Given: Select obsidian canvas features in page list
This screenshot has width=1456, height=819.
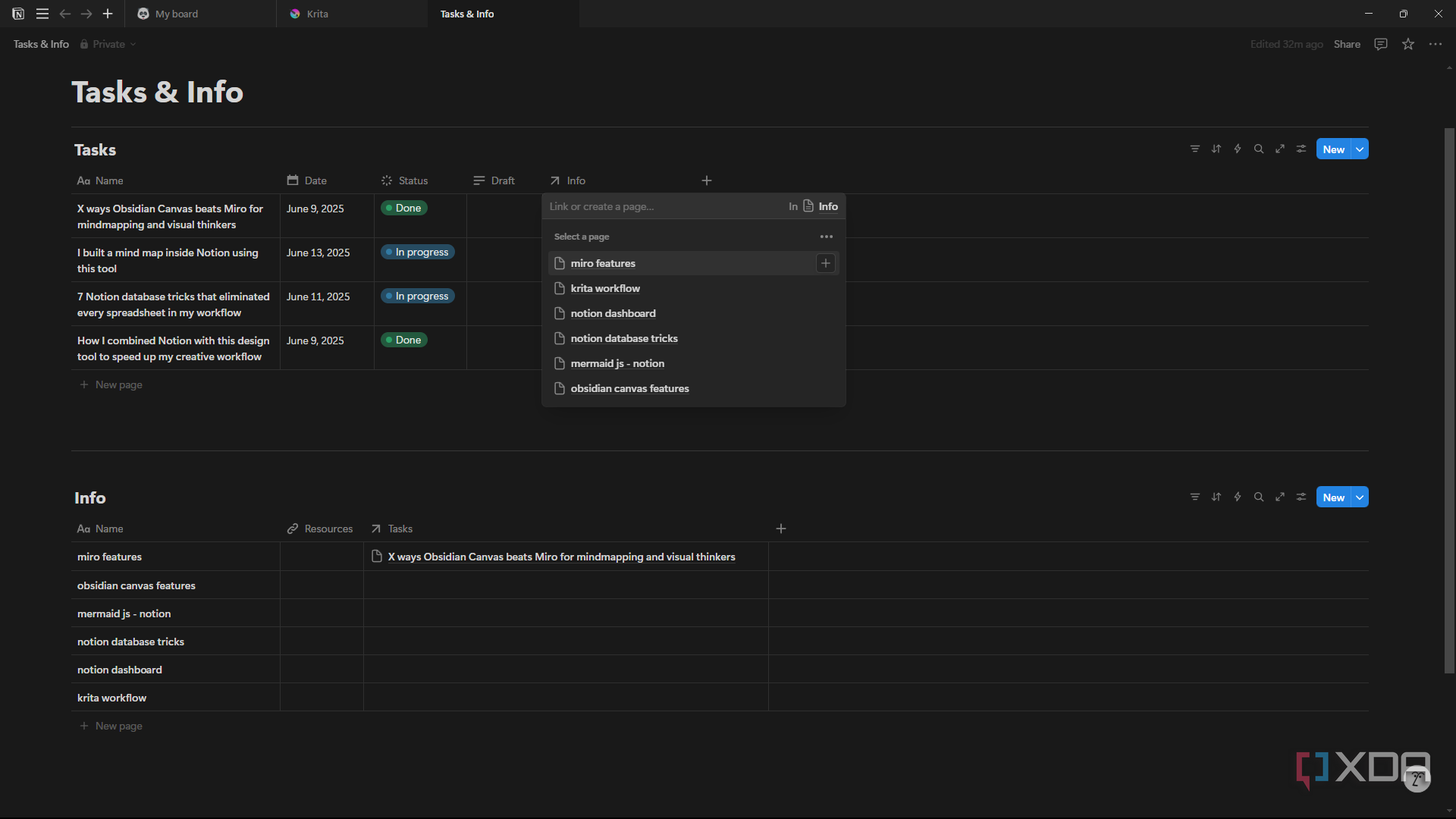Looking at the screenshot, I should click(694, 388).
